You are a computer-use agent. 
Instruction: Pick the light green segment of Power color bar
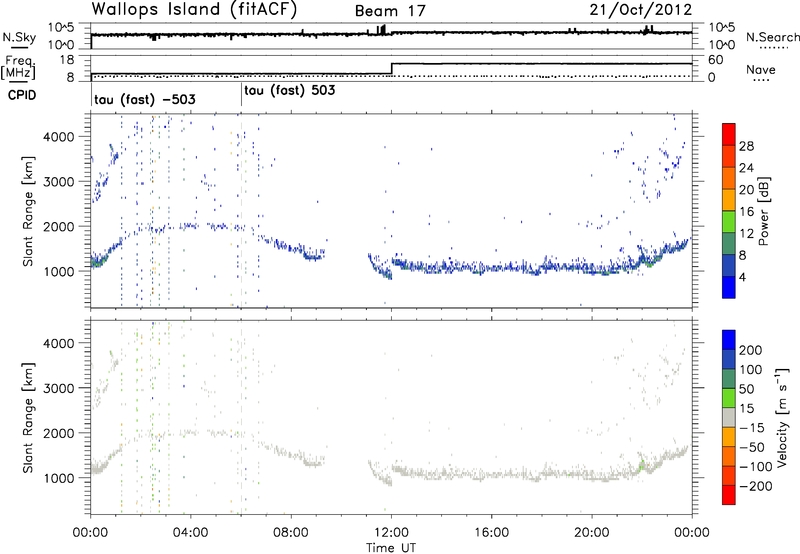729,221
